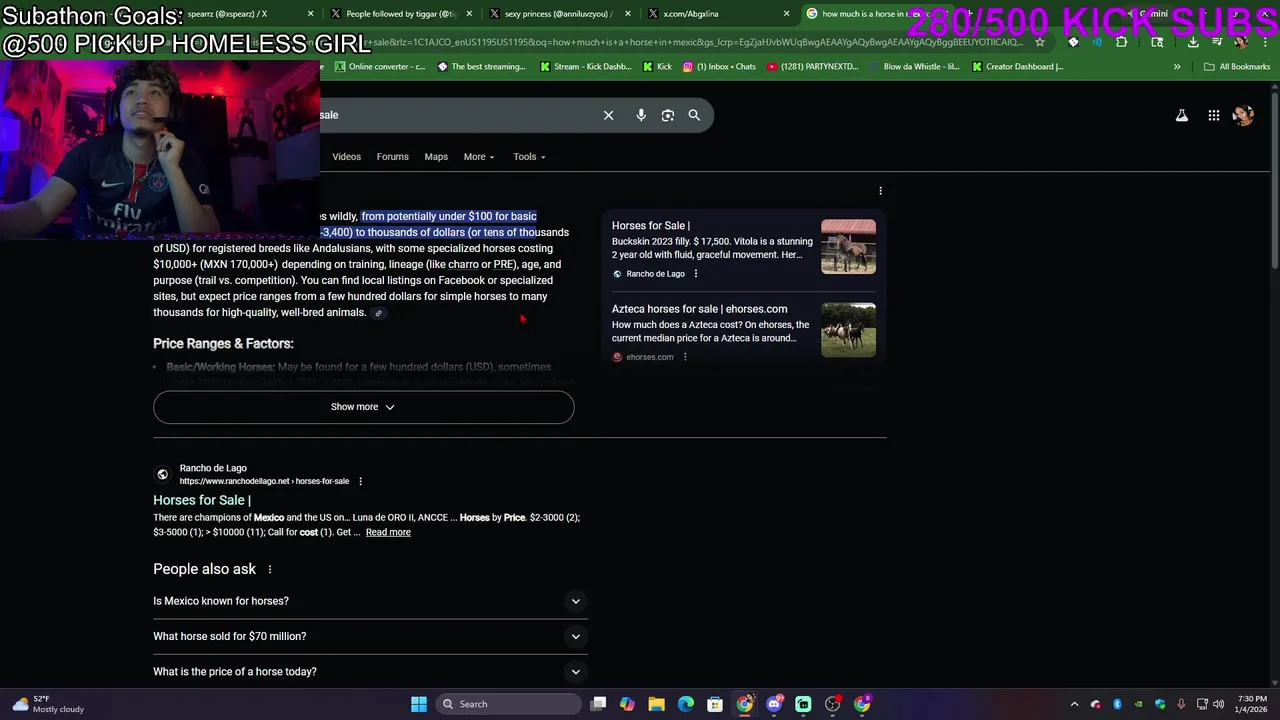1280x720 pixels.
Task: Click the Buckskin filly horse thumbnail
Action: 848,246
